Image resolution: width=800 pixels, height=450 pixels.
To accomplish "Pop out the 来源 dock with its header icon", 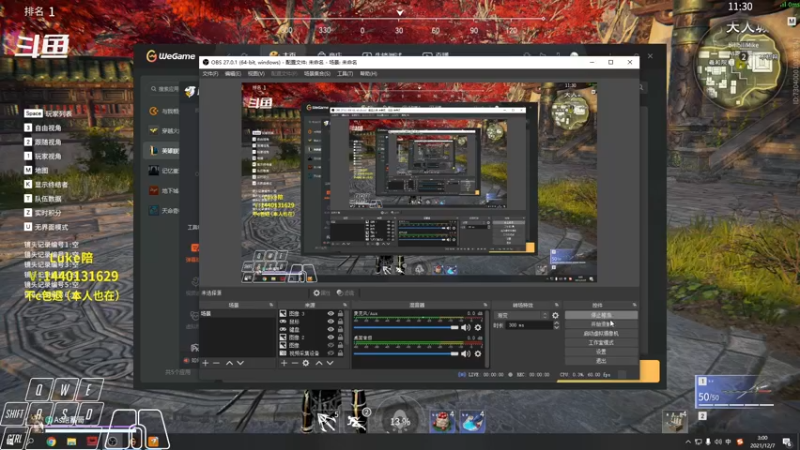I will (345, 305).
